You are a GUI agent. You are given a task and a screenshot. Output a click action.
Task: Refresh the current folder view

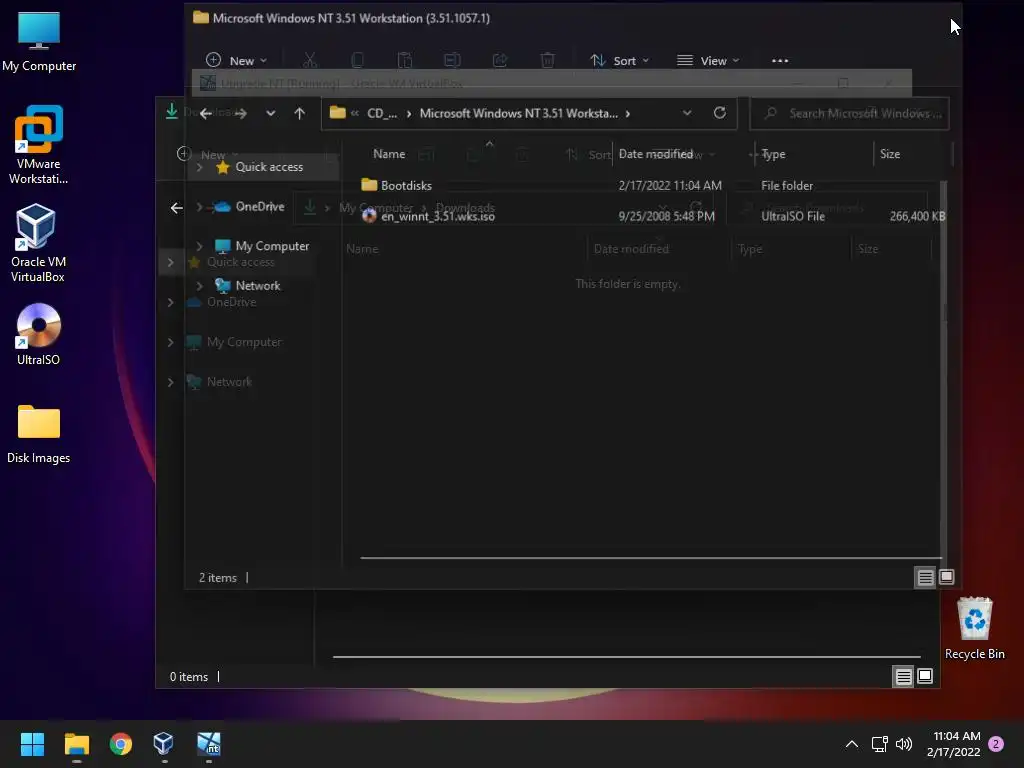point(720,113)
